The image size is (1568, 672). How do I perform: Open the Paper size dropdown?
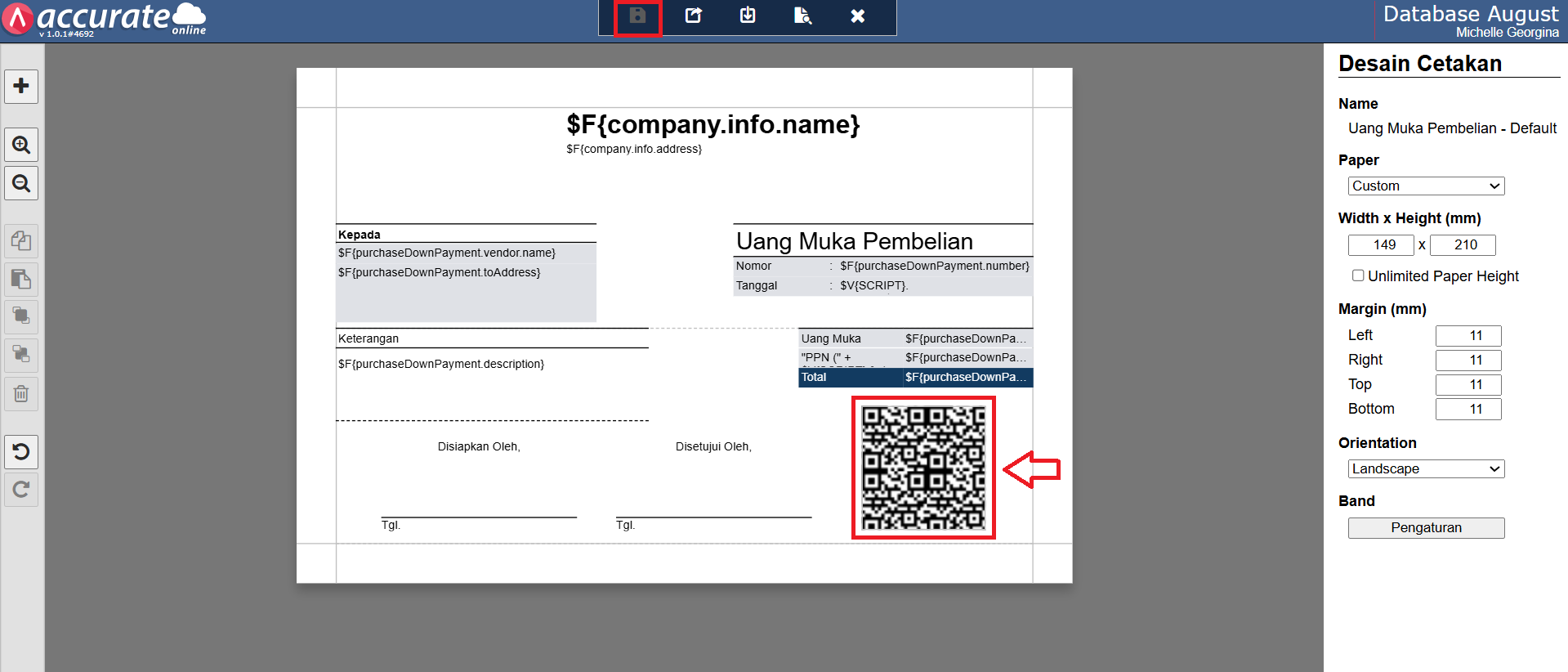[x=1426, y=186]
